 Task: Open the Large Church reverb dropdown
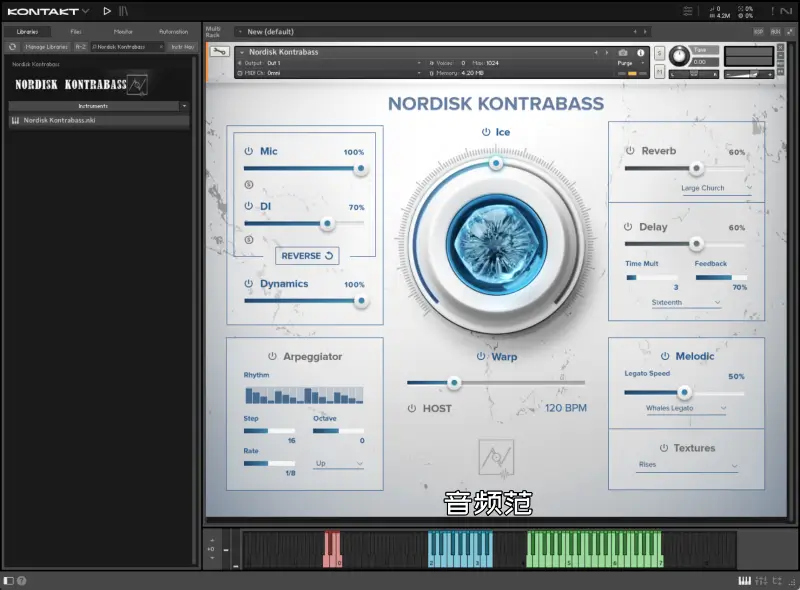click(716, 188)
